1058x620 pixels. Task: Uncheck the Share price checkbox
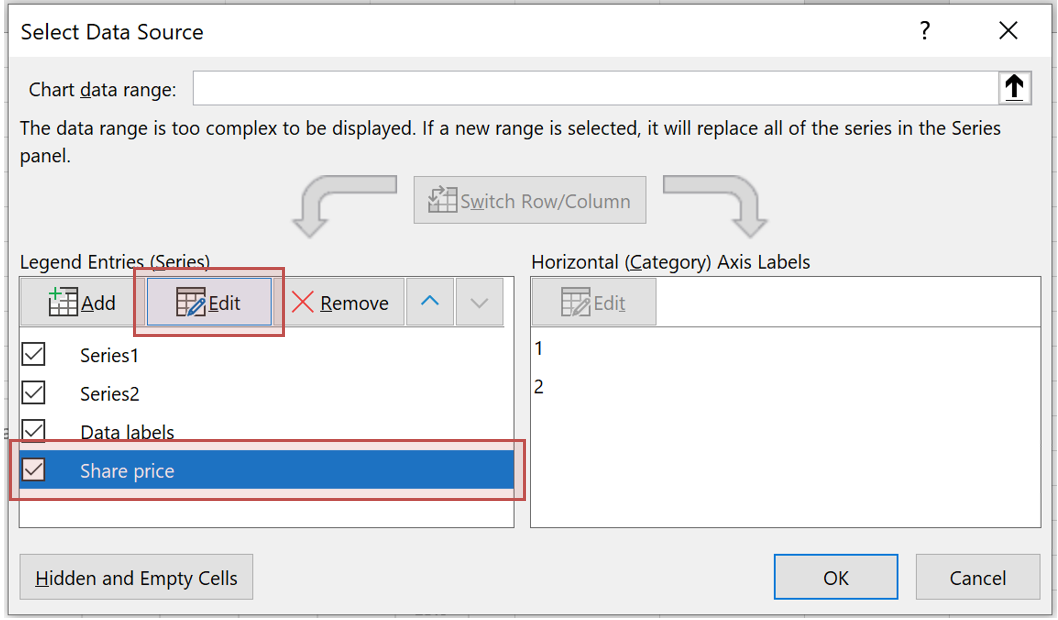click(34, 470)
